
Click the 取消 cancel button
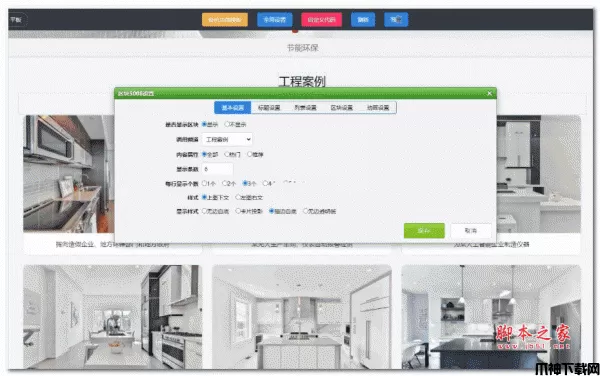pyautogui.click(x=471, y=231)
